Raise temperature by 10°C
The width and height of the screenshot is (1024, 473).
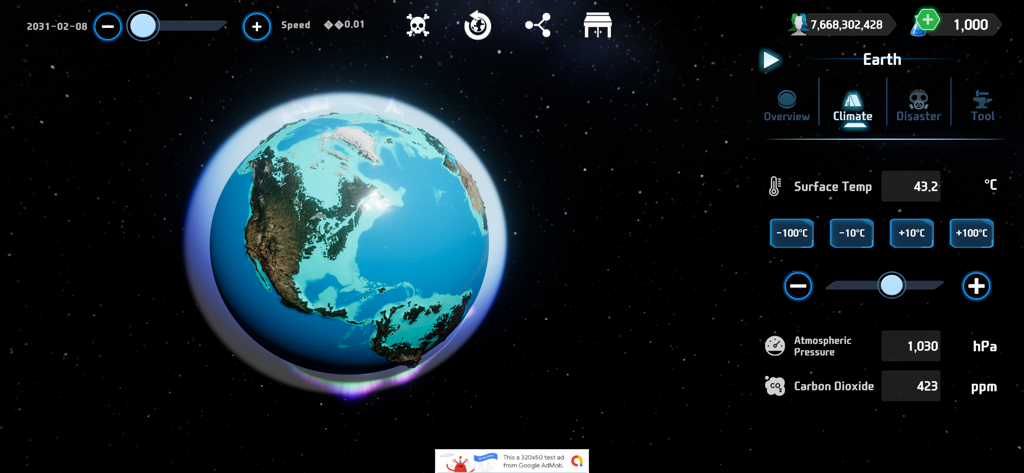912,233
